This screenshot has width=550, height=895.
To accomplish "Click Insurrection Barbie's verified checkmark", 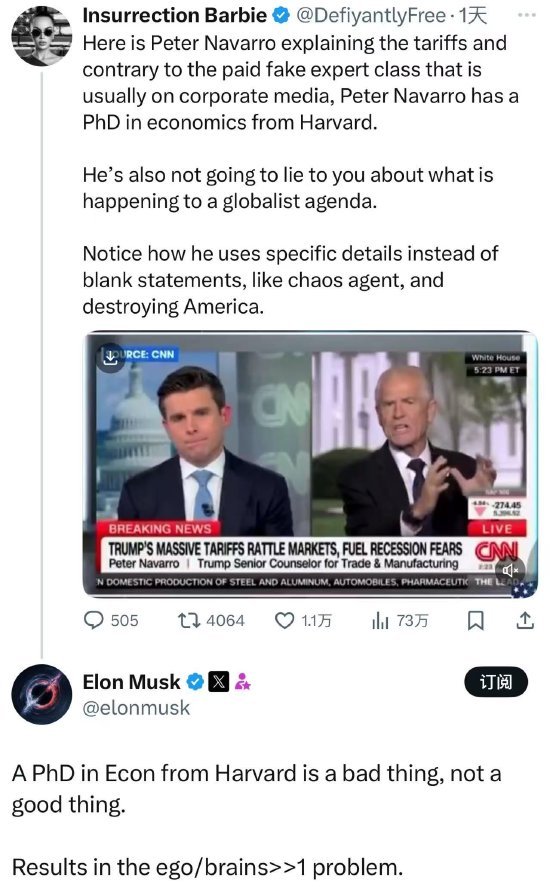I will 280,15.
